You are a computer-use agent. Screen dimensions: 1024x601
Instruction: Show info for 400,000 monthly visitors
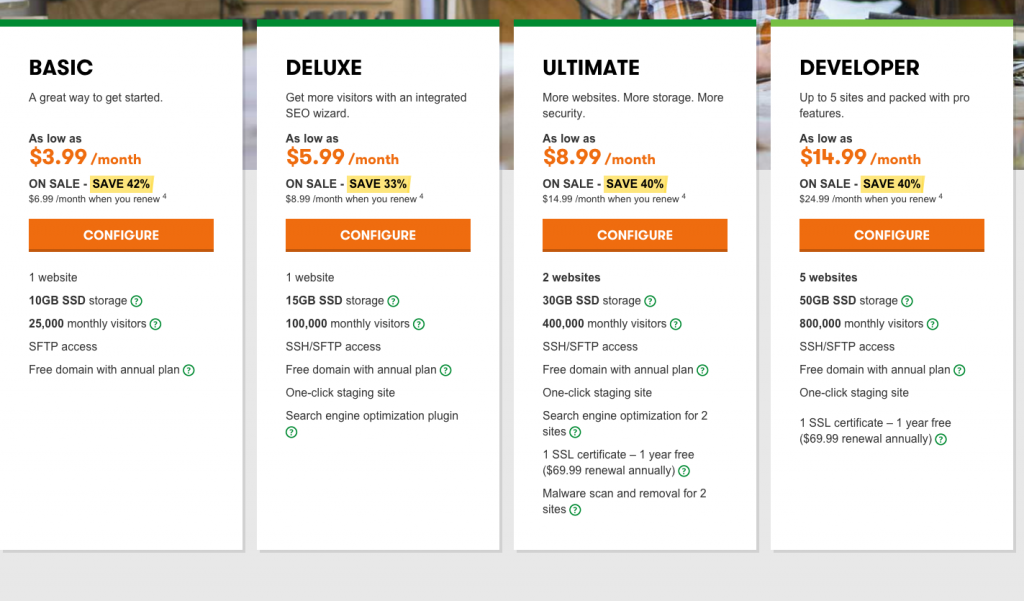pyautogui.click(x=676, y=324)
